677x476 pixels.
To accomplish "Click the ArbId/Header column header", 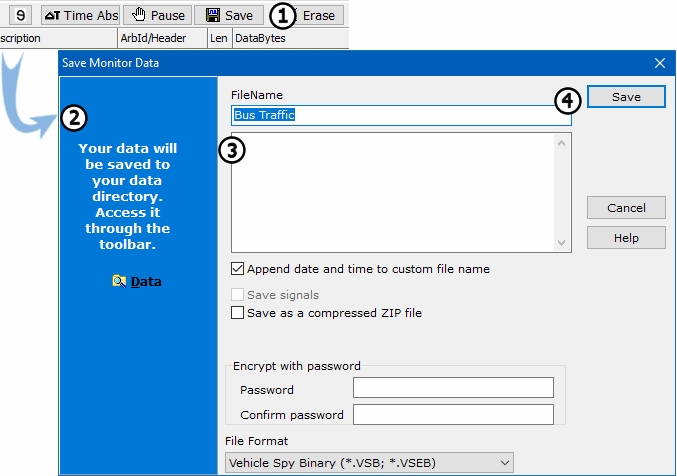I will [160, 38].
